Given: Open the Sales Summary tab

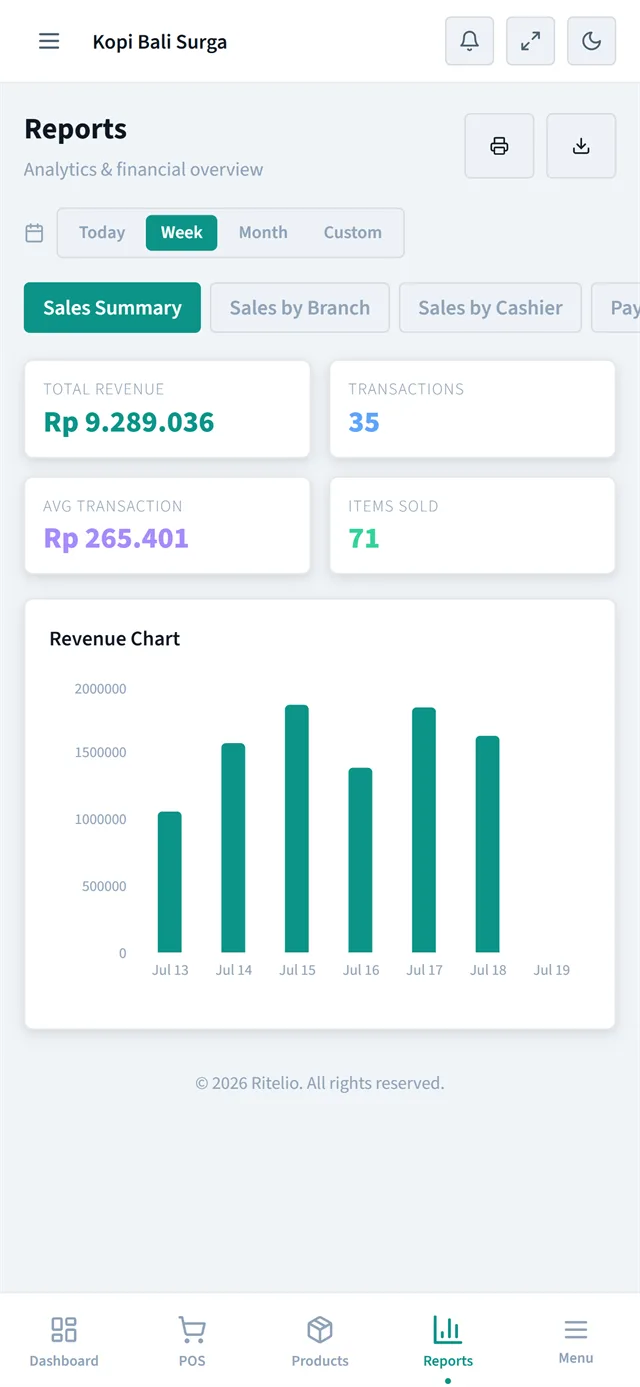Looking at the screenshot, I should pos(112,307).
